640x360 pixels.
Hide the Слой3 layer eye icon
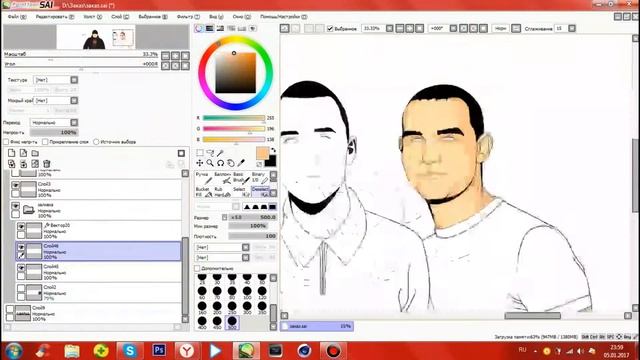[x=16, y=185]
